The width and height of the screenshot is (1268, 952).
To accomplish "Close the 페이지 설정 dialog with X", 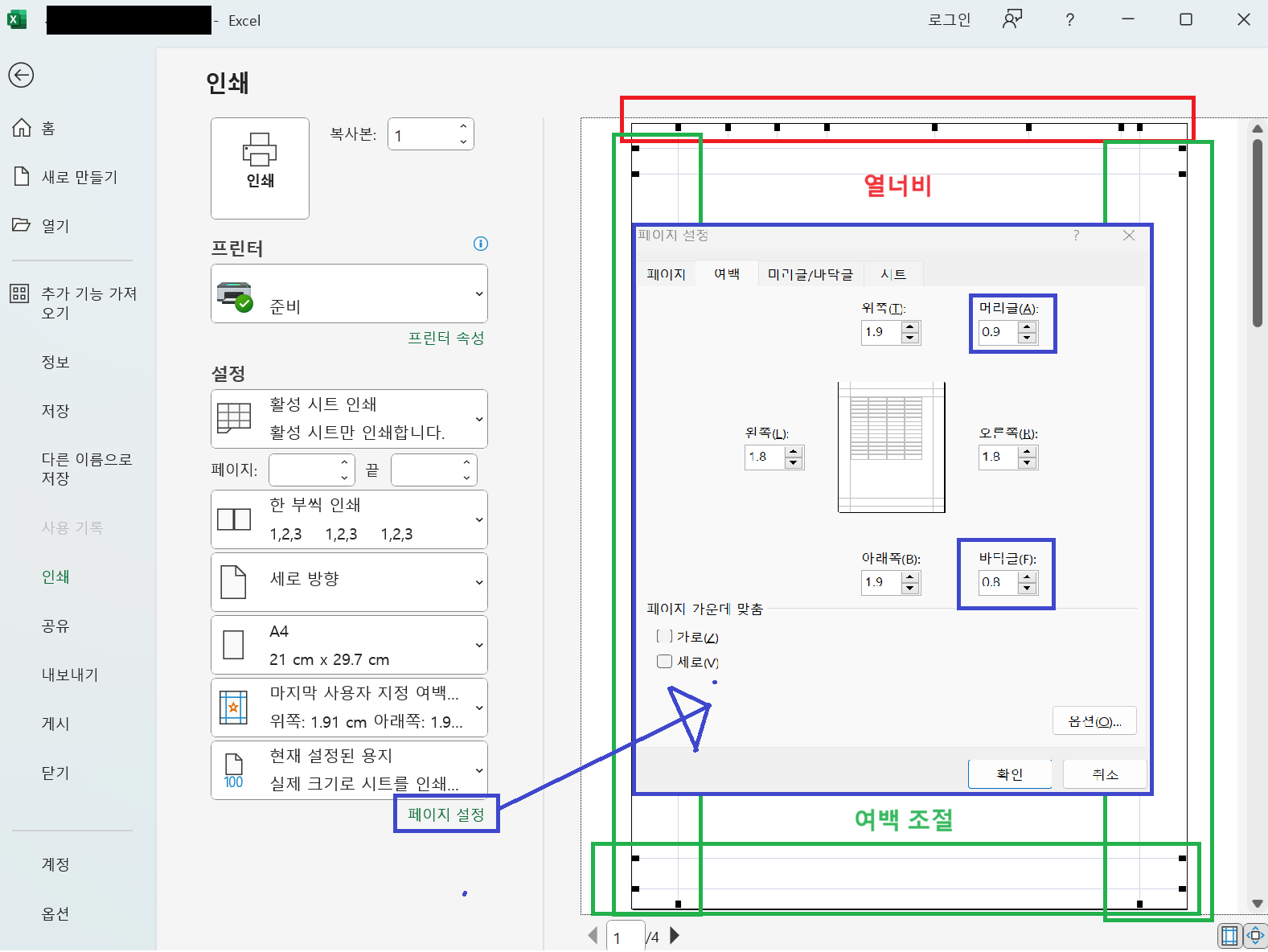I will [1129, 235].
